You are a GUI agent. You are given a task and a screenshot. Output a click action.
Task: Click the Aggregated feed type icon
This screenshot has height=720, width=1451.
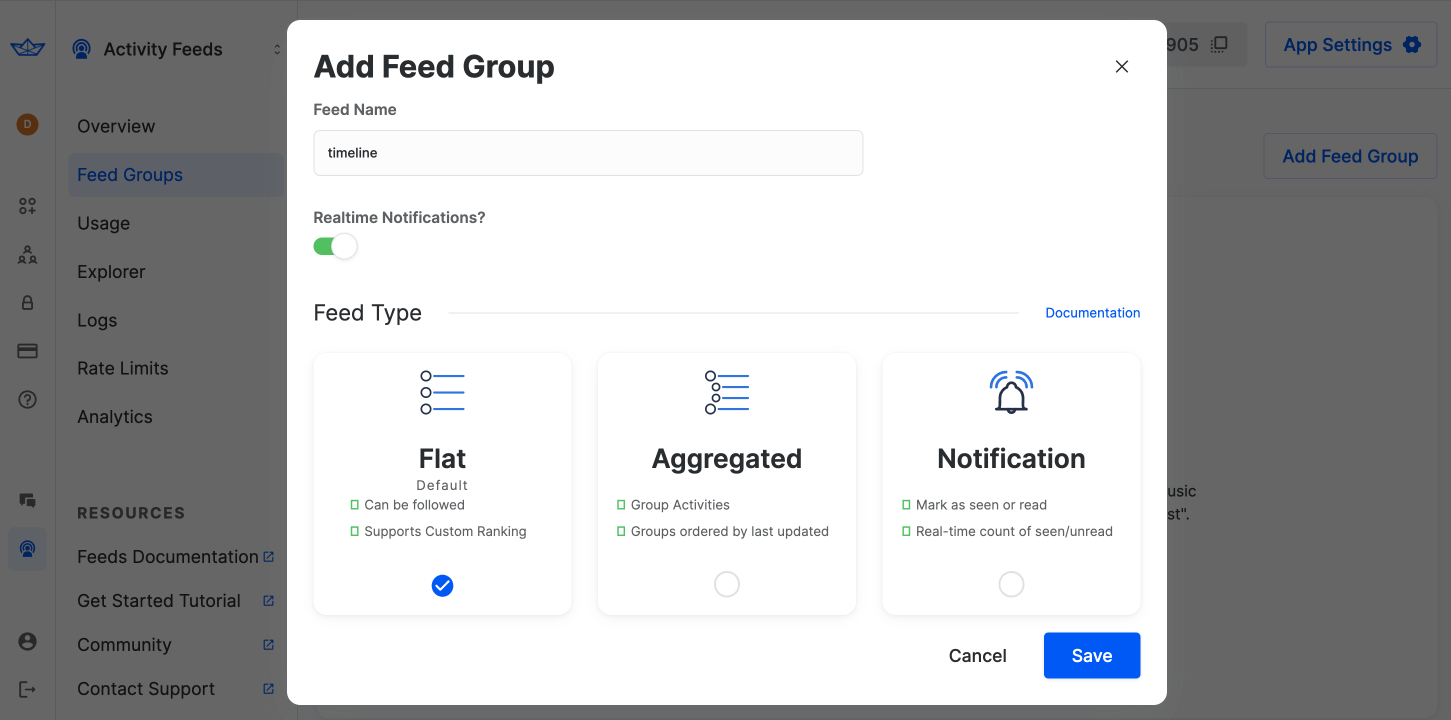(727, 393)
